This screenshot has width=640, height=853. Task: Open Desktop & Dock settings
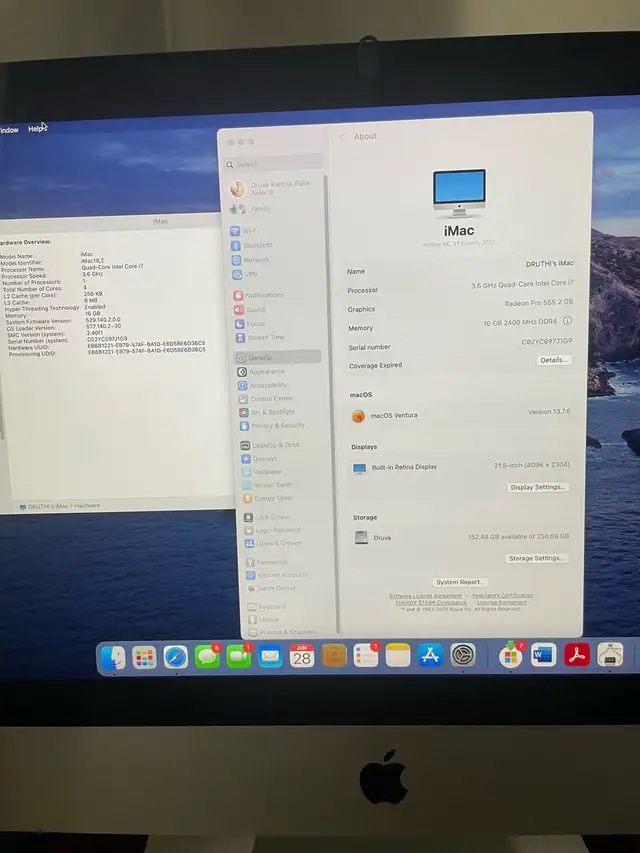point(270,445)
